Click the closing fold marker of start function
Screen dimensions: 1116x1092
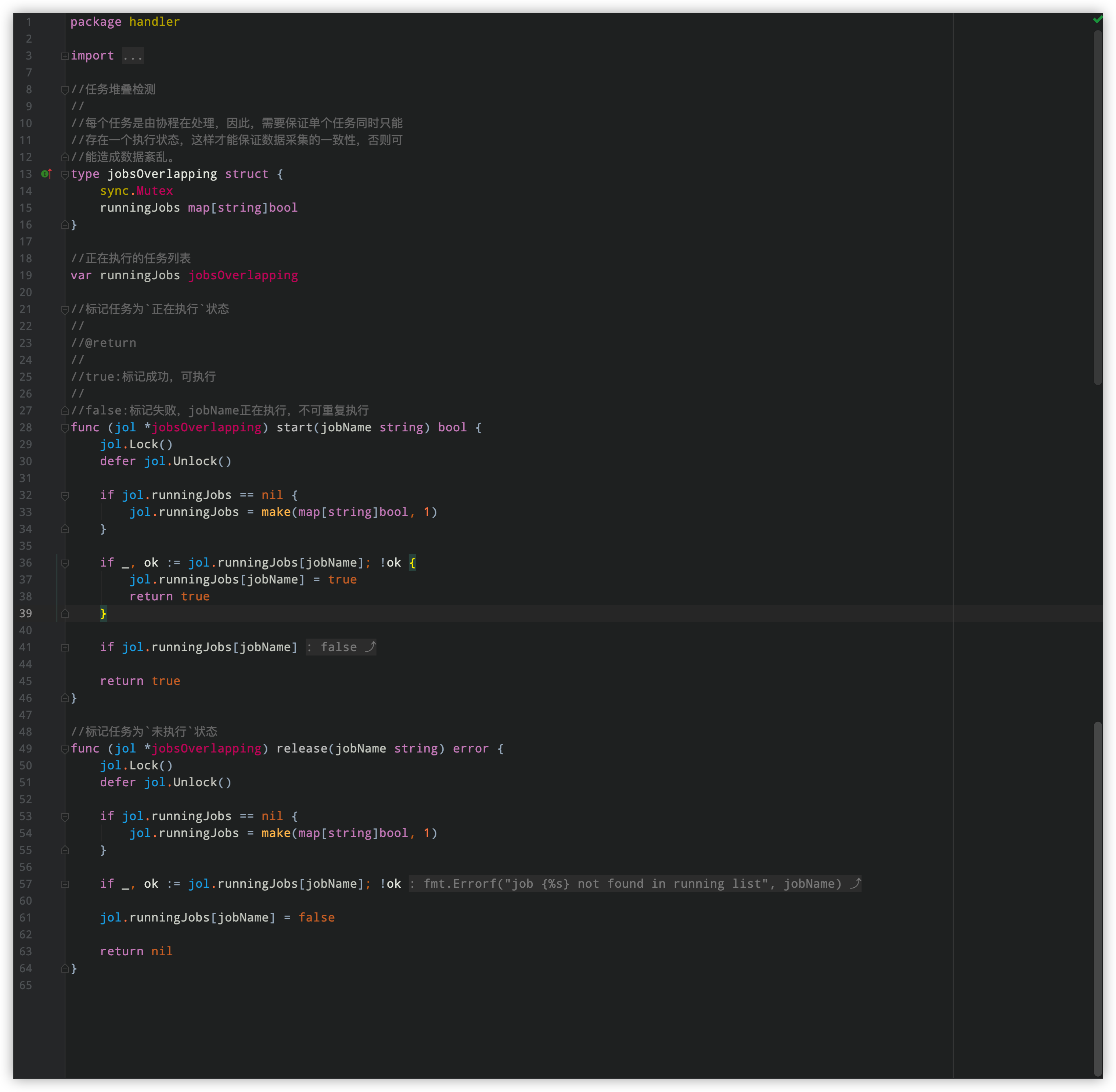point(65,698)
